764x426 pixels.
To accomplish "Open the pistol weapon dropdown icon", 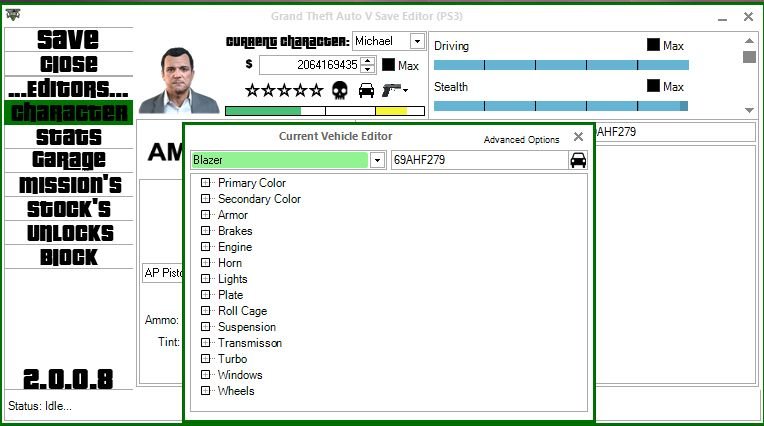I will [395, 90].
